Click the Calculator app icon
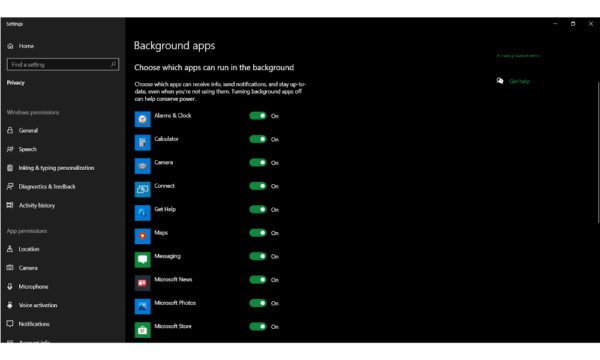The width and height of the screenshot is (600, 360). (142, 142)
